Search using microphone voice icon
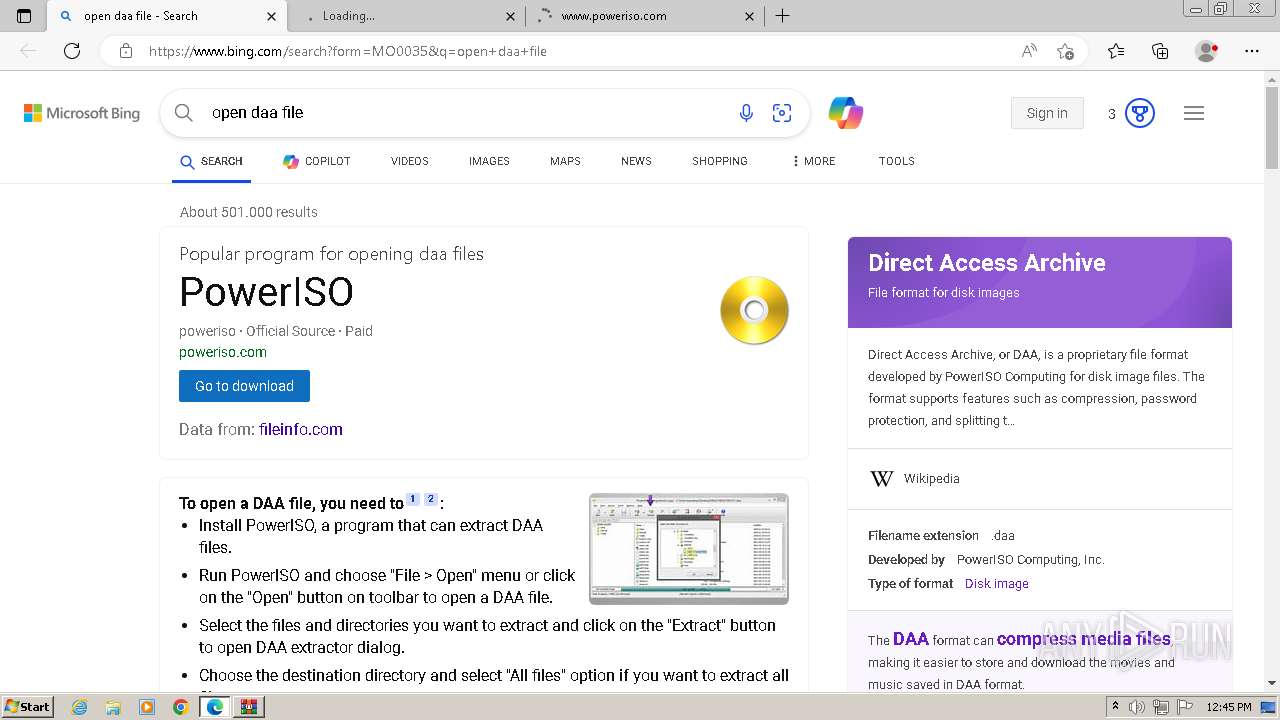The image size is (1280, 720). tap(746, 113)
